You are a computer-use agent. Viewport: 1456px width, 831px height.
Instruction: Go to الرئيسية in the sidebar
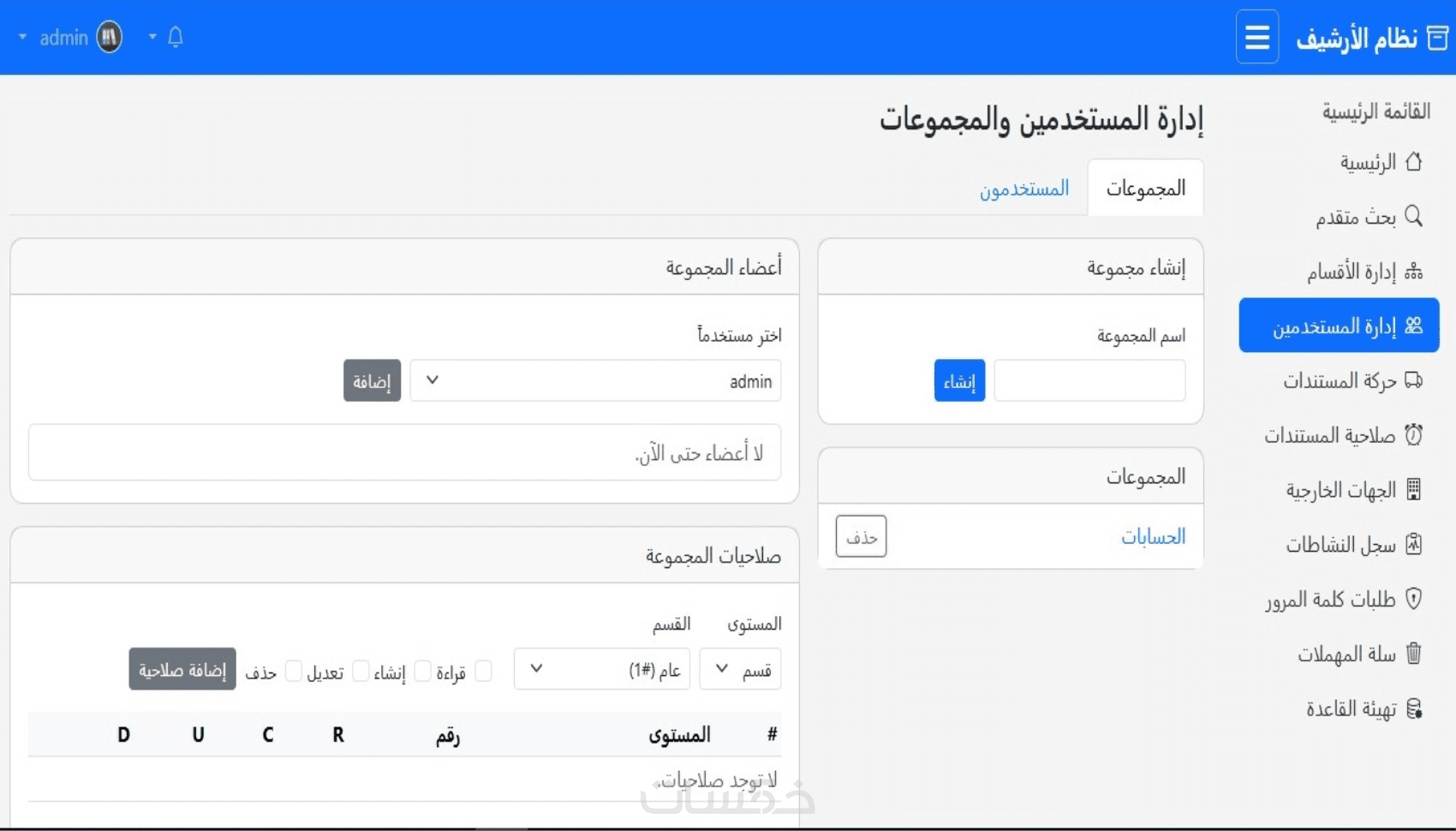[x=1340, y=162]
